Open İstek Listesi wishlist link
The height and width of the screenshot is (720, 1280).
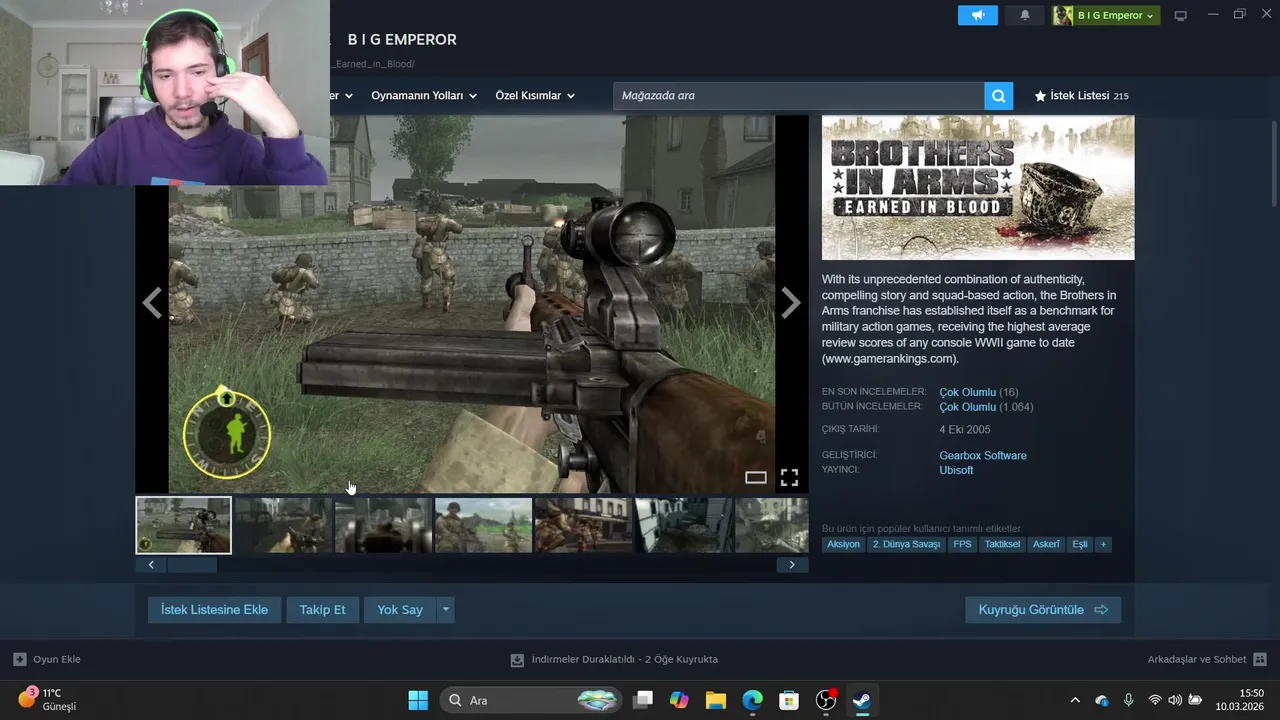1081,96
